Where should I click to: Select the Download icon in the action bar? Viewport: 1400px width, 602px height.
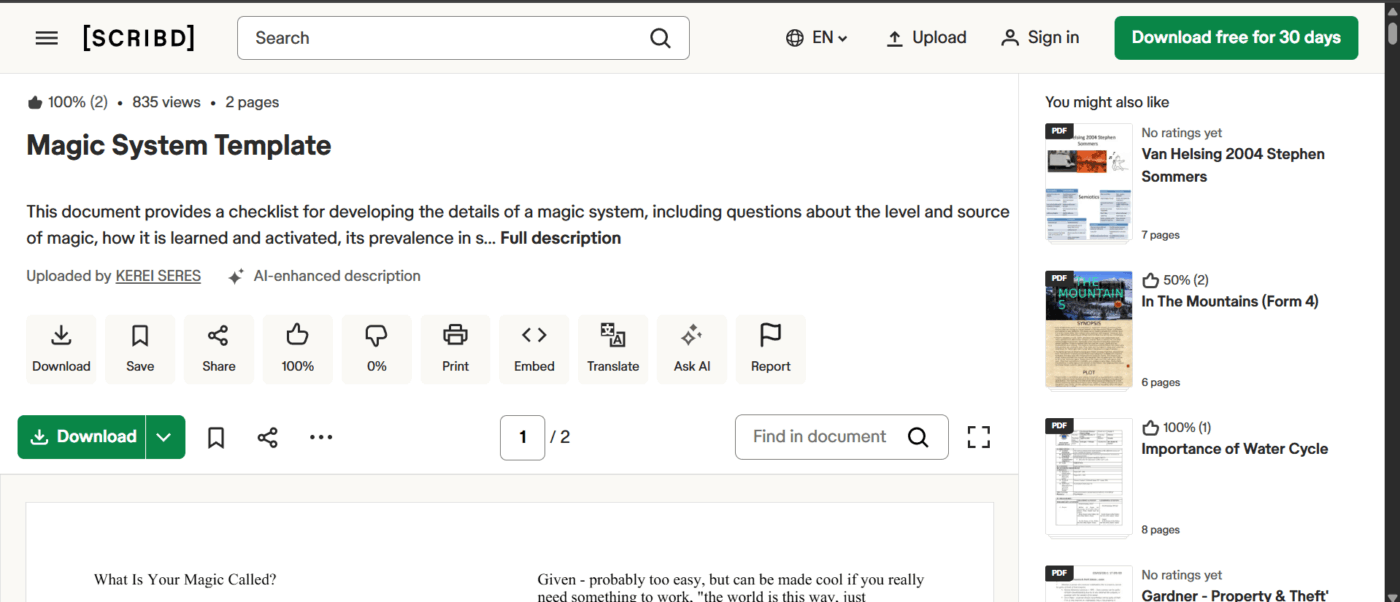coord(61,348)
